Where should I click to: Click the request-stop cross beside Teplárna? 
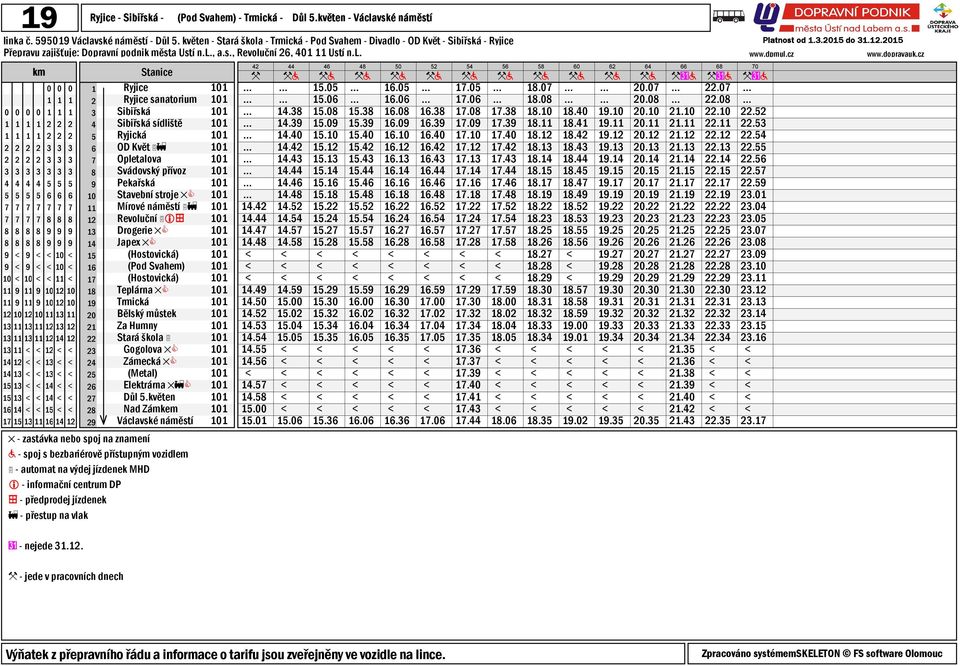(157, 290)
